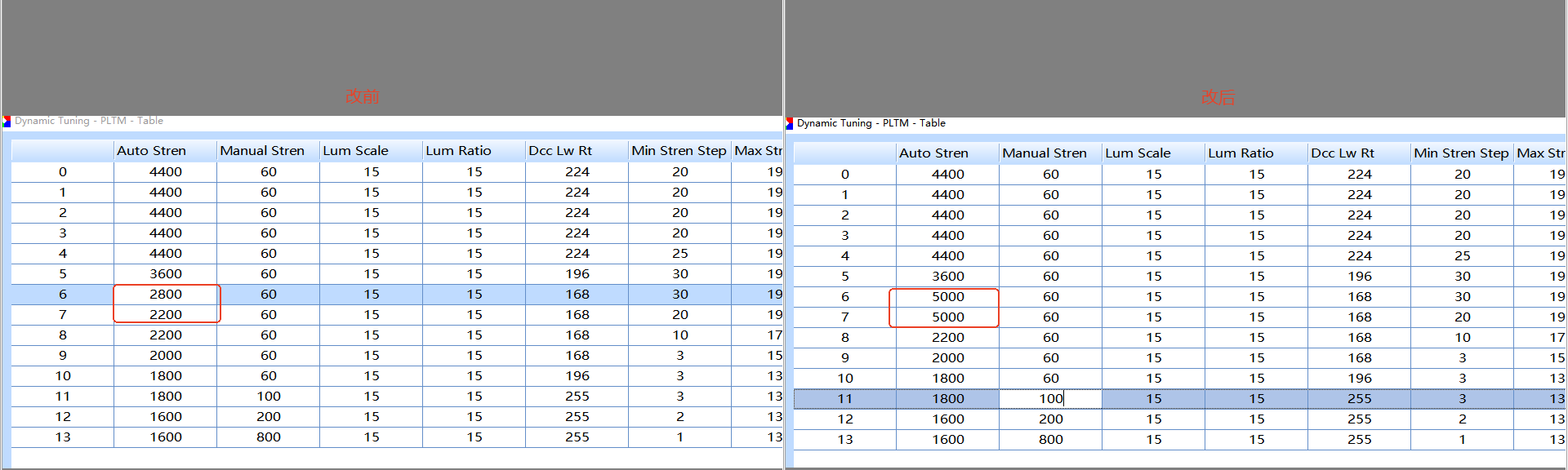Select row 0 header in right table
The image size is (1568, 470).
point(845,175)
